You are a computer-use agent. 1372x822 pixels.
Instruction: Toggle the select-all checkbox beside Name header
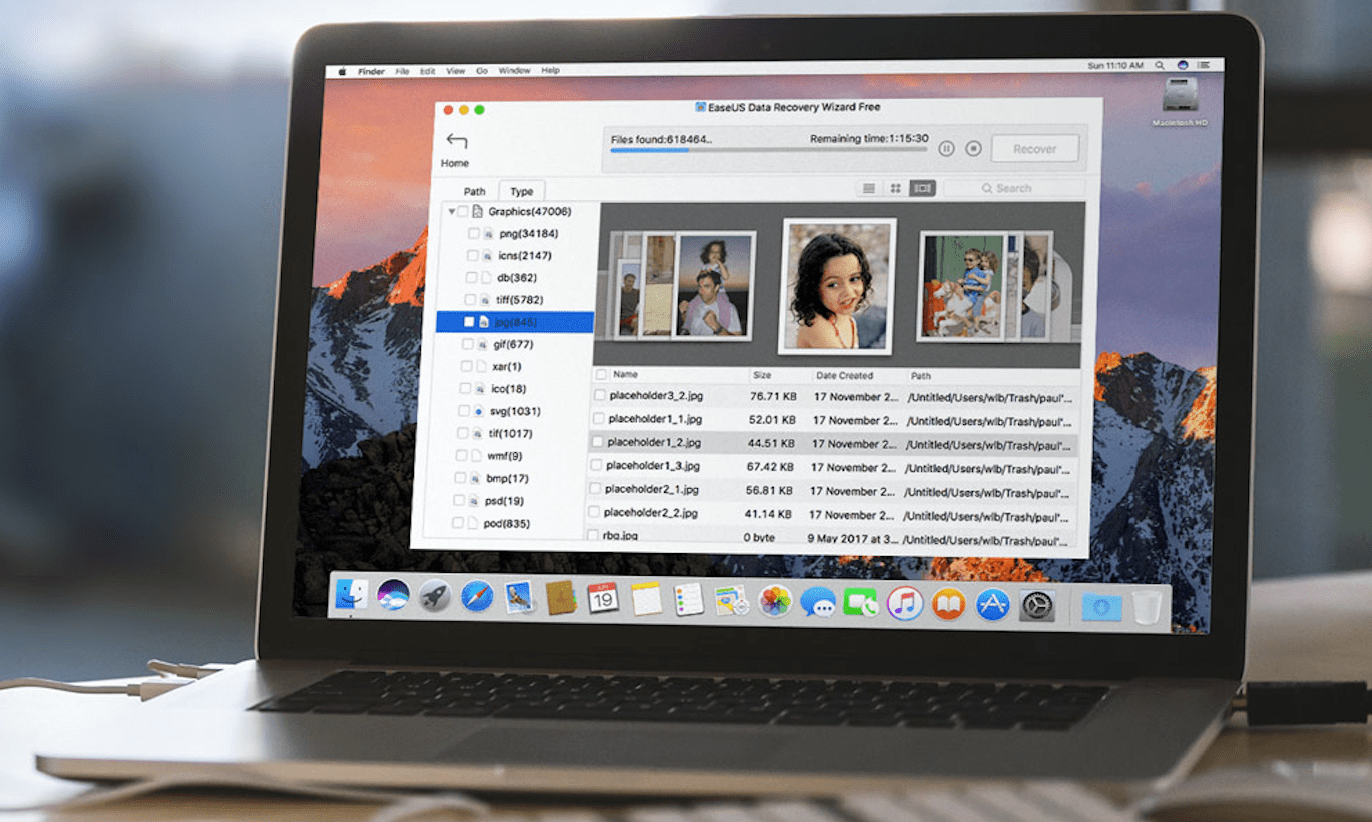[600, 375]
